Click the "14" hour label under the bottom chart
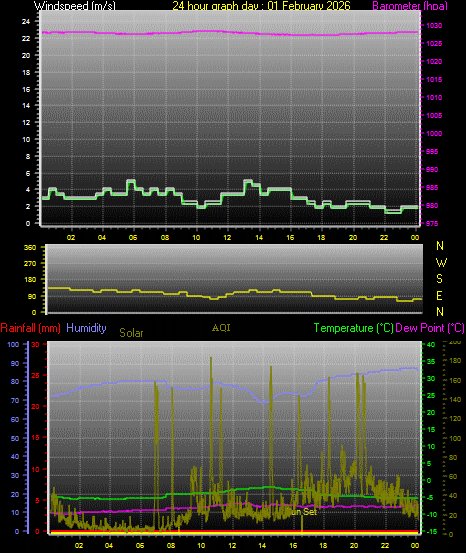The width and height of the screenshot is (466, 553). pyautogui.click(x=262, y=545)
